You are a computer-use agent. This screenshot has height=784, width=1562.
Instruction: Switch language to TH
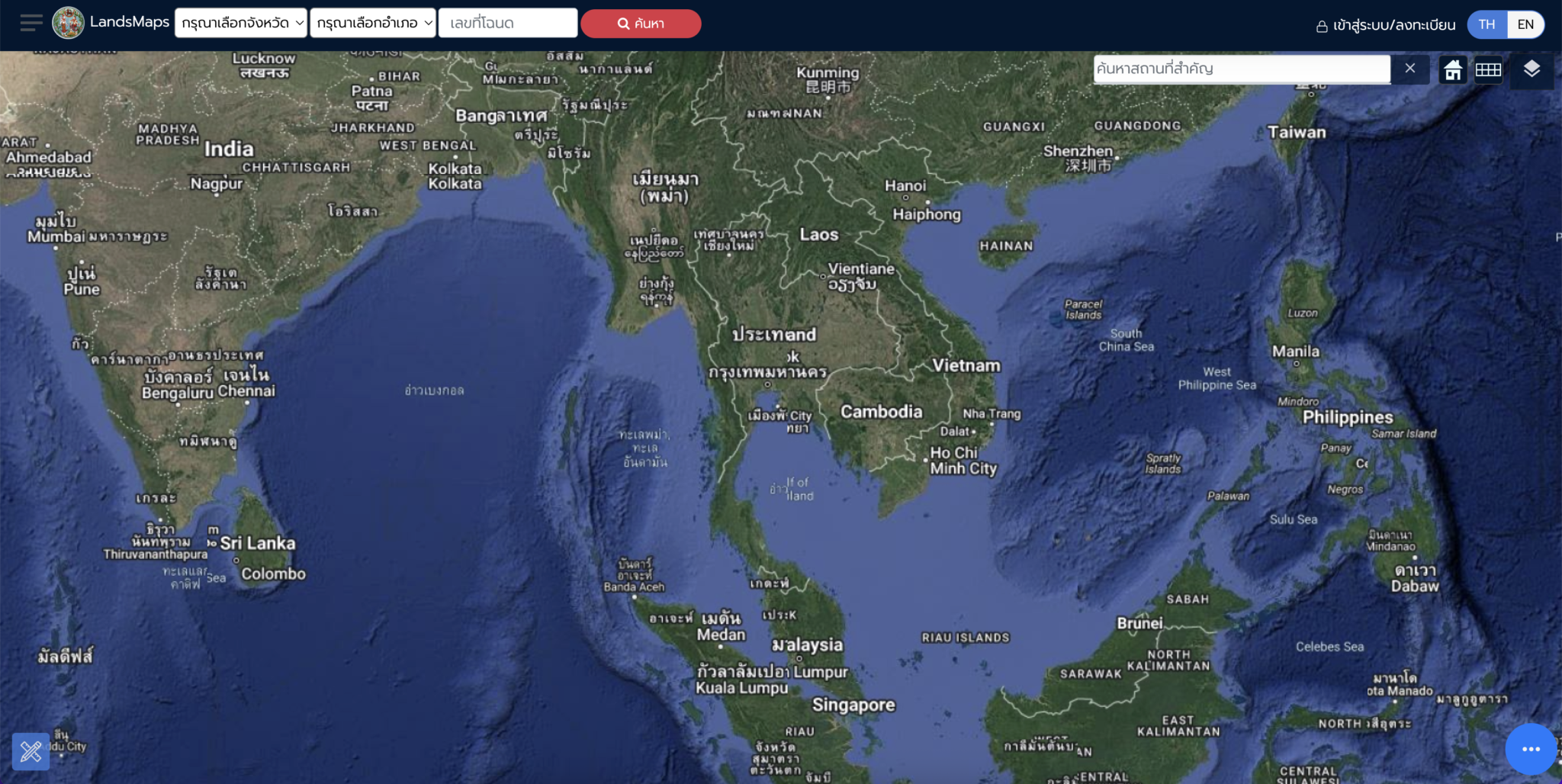coord(1486,24)
